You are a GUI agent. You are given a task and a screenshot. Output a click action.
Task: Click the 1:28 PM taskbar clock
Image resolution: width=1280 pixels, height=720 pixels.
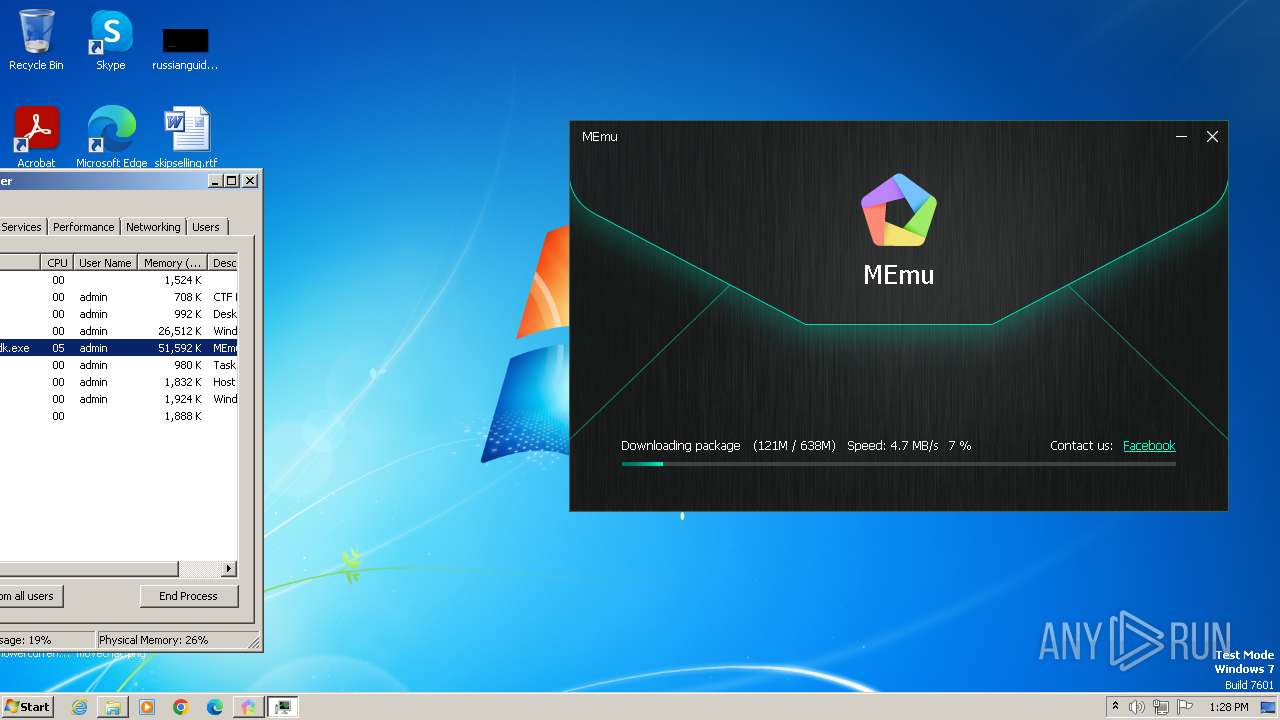[1228, 707]
